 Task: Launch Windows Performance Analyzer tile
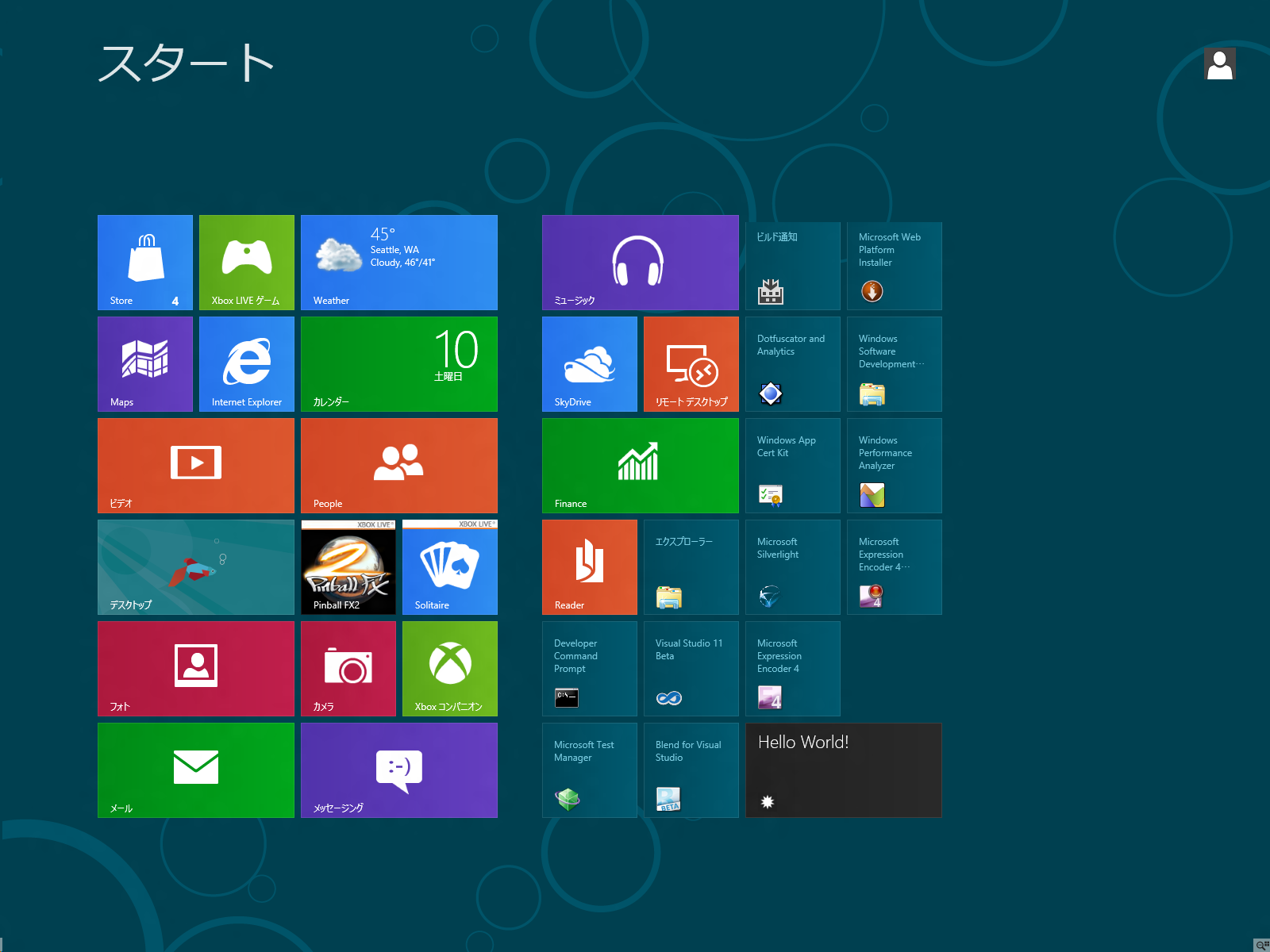[x=895, y=466]
